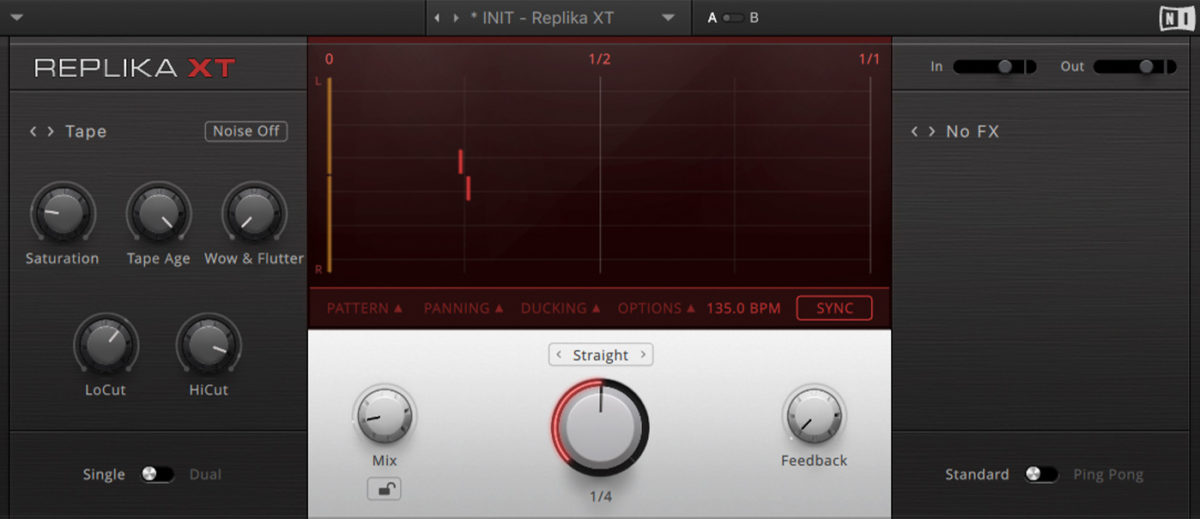The width and height of the screenshot is (1200, 519).
Task: Select next delay mode after Tape
Action: click(x=50, y=131)
